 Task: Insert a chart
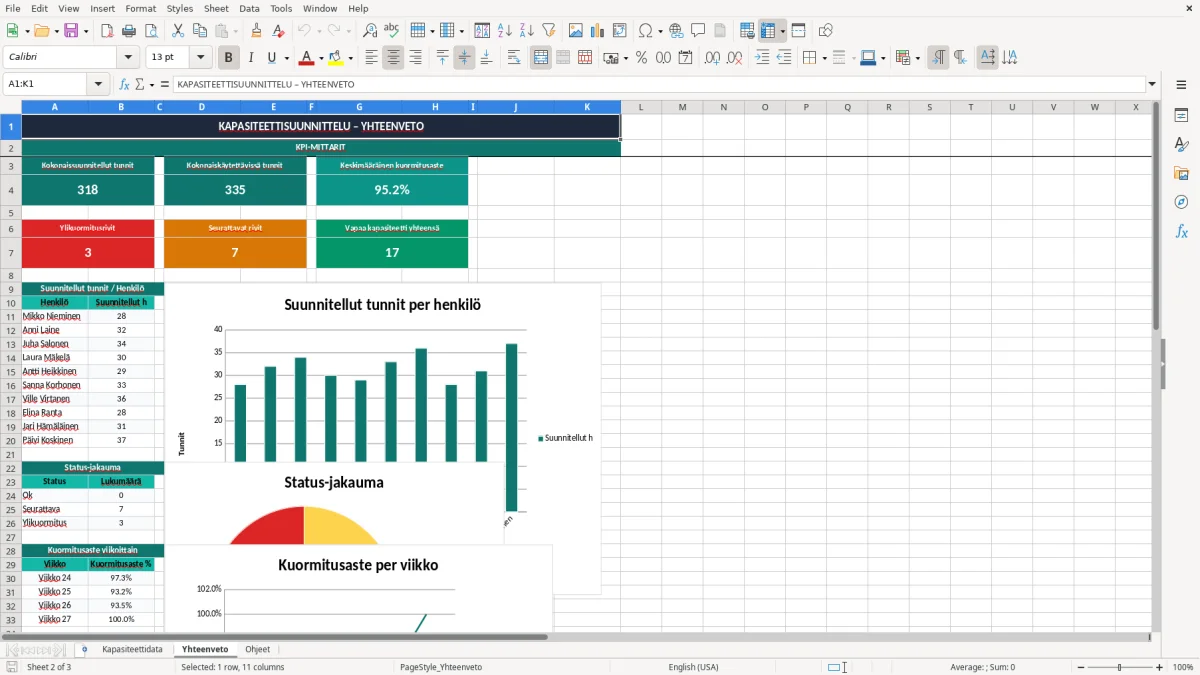click(598, 31)
